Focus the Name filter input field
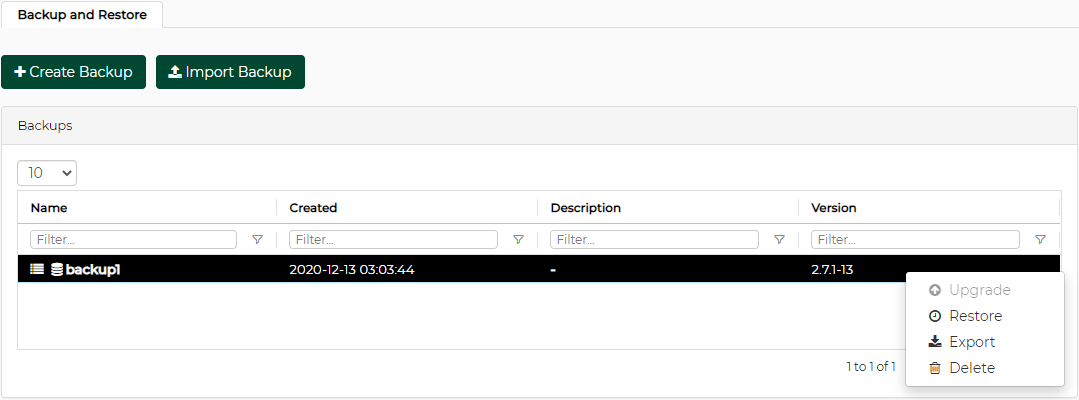 (133, 240)
